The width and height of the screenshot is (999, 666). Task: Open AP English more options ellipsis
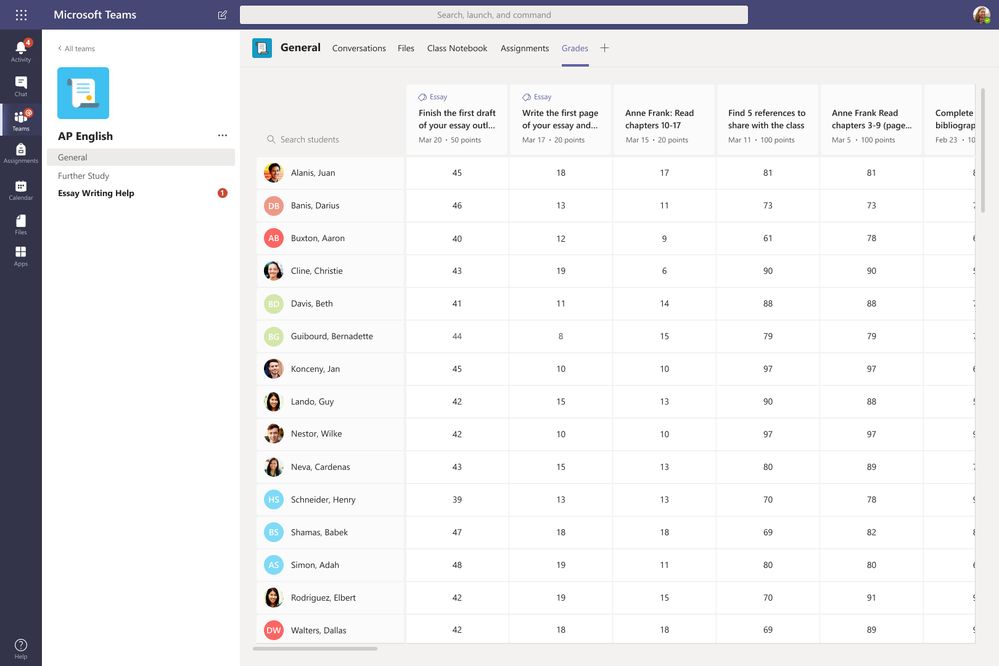coord(222,135)
